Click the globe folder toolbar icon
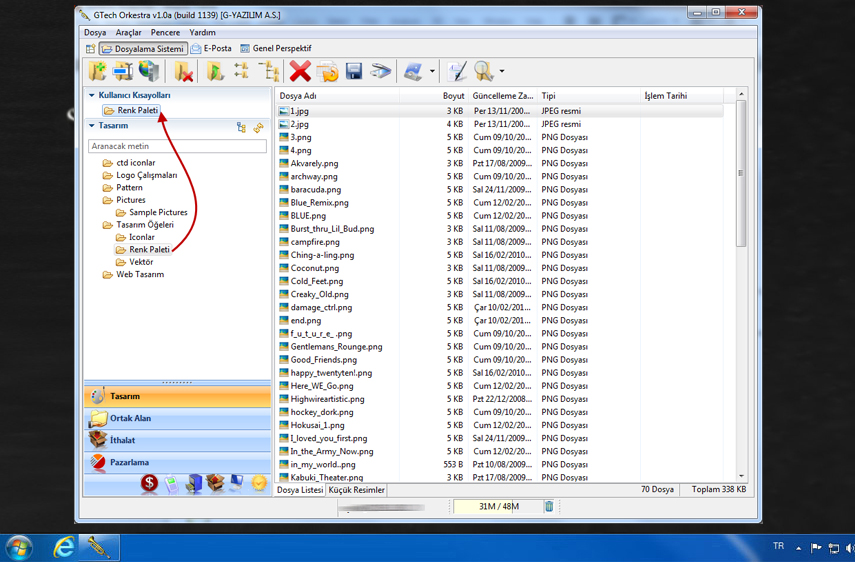855x562 pixels. [149, 70]
